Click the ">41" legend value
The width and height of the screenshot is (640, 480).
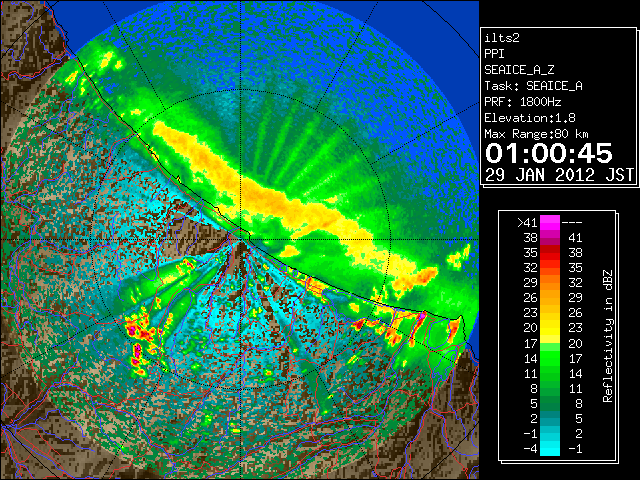(527, 223)
